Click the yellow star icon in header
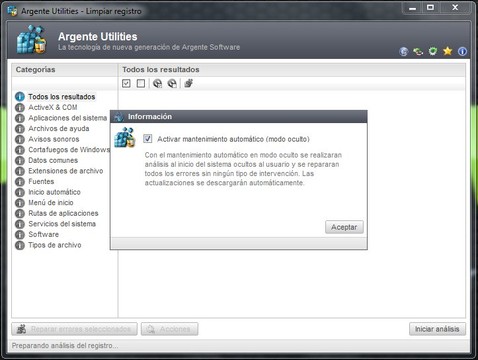This screenshot has width=478, height=360. (x=448, y=51)
